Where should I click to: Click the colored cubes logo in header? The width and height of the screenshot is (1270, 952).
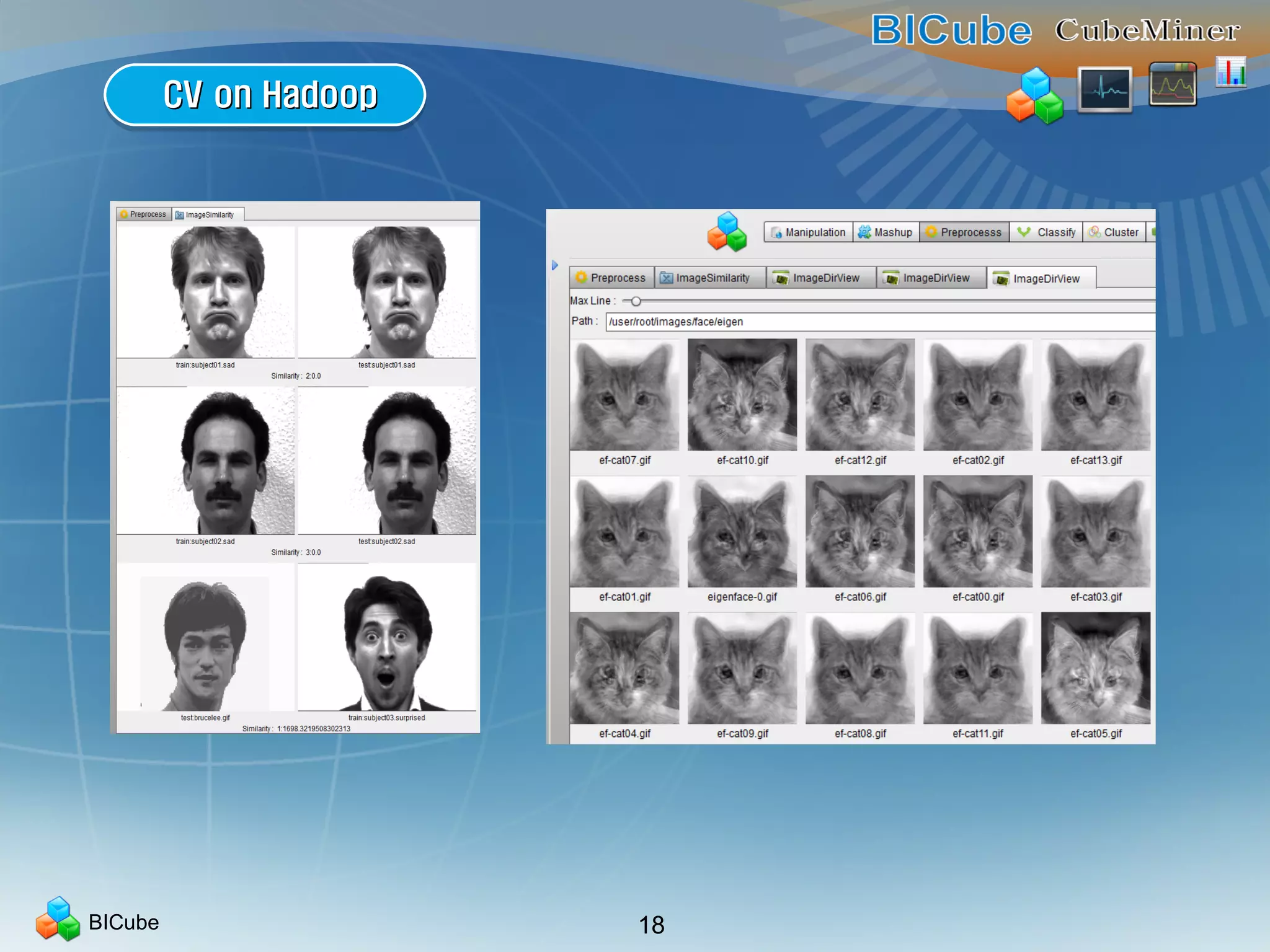(x=1035, y=95)
